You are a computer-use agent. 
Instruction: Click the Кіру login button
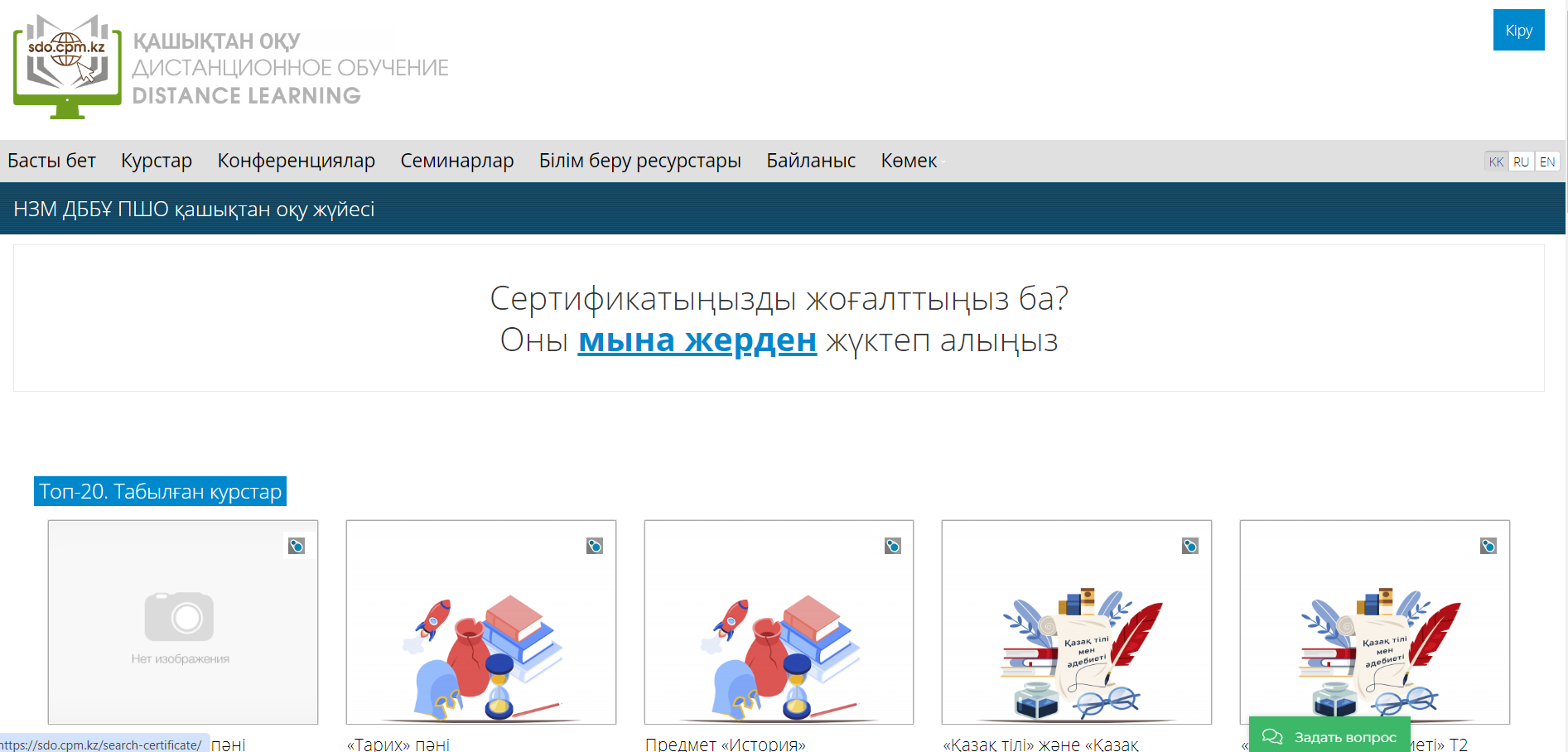1518,30
